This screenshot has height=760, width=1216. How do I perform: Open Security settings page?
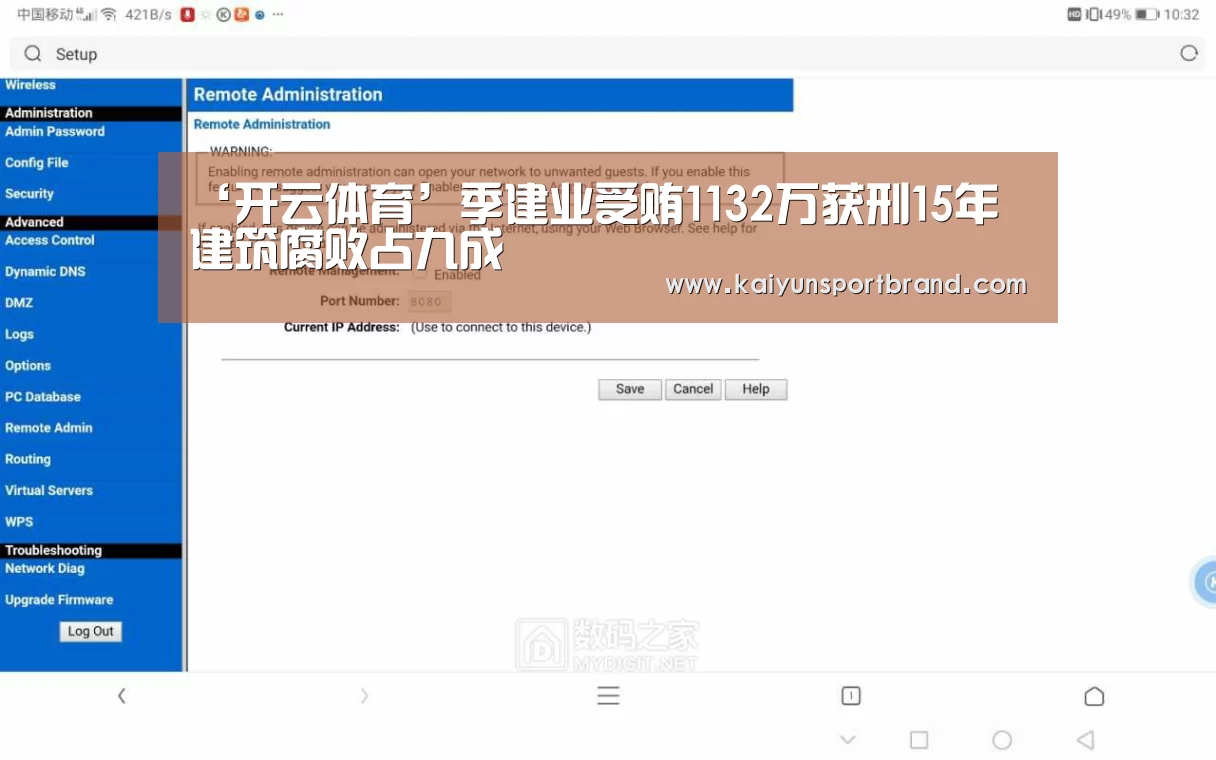(x=29, y=194)
